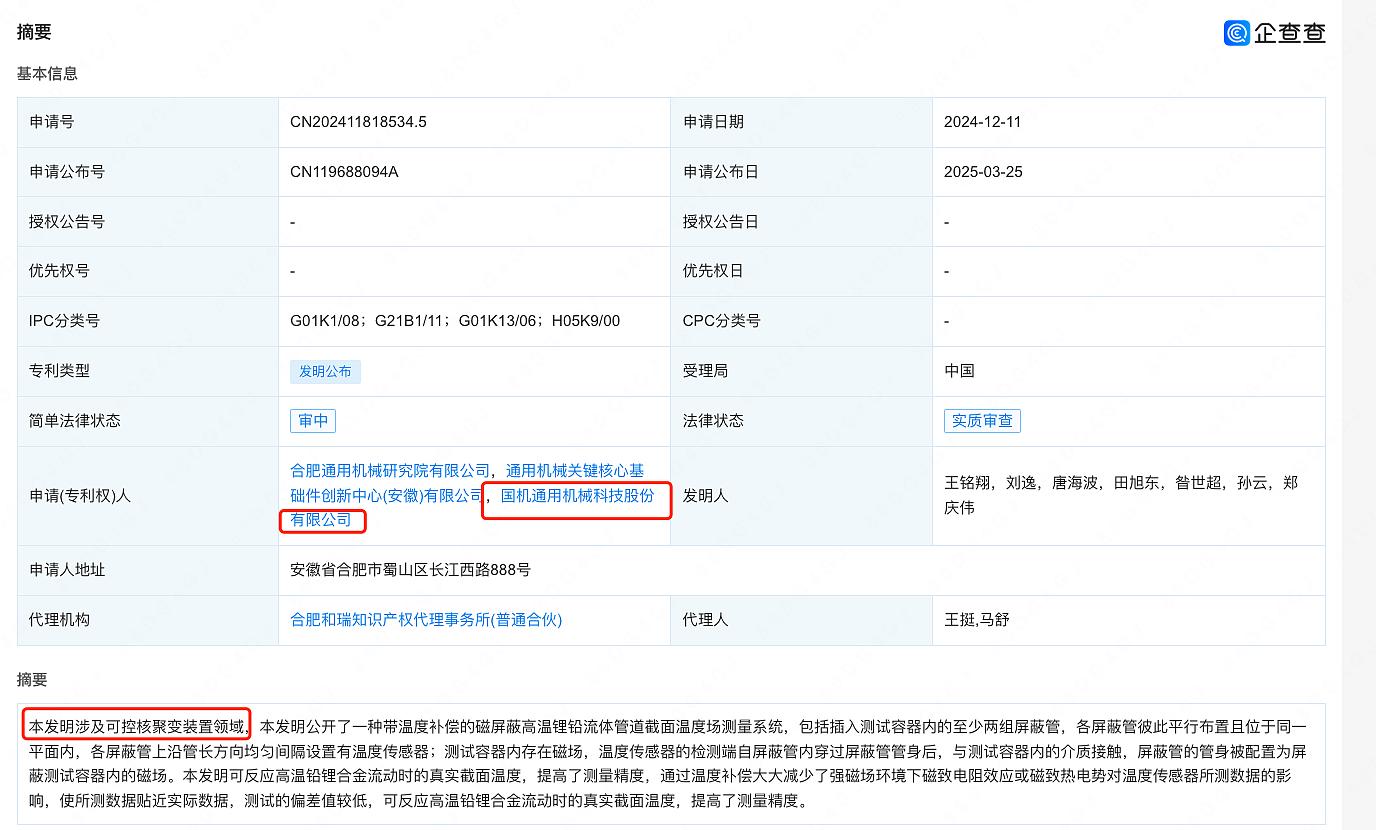
Task: Click the top 摘要 page heading
Action: pos(34,32)
